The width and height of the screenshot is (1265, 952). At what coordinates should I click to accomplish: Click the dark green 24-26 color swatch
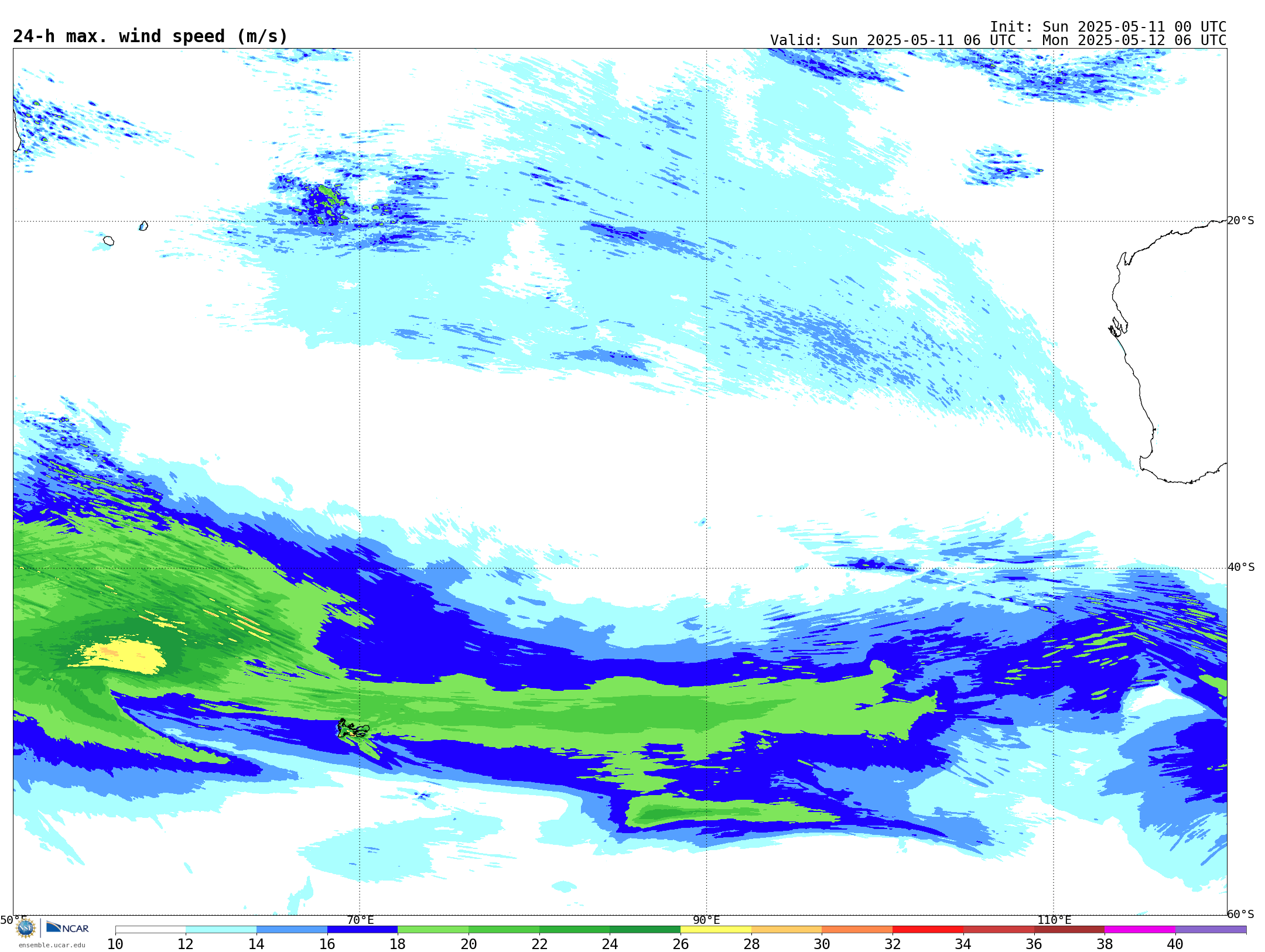645,930
